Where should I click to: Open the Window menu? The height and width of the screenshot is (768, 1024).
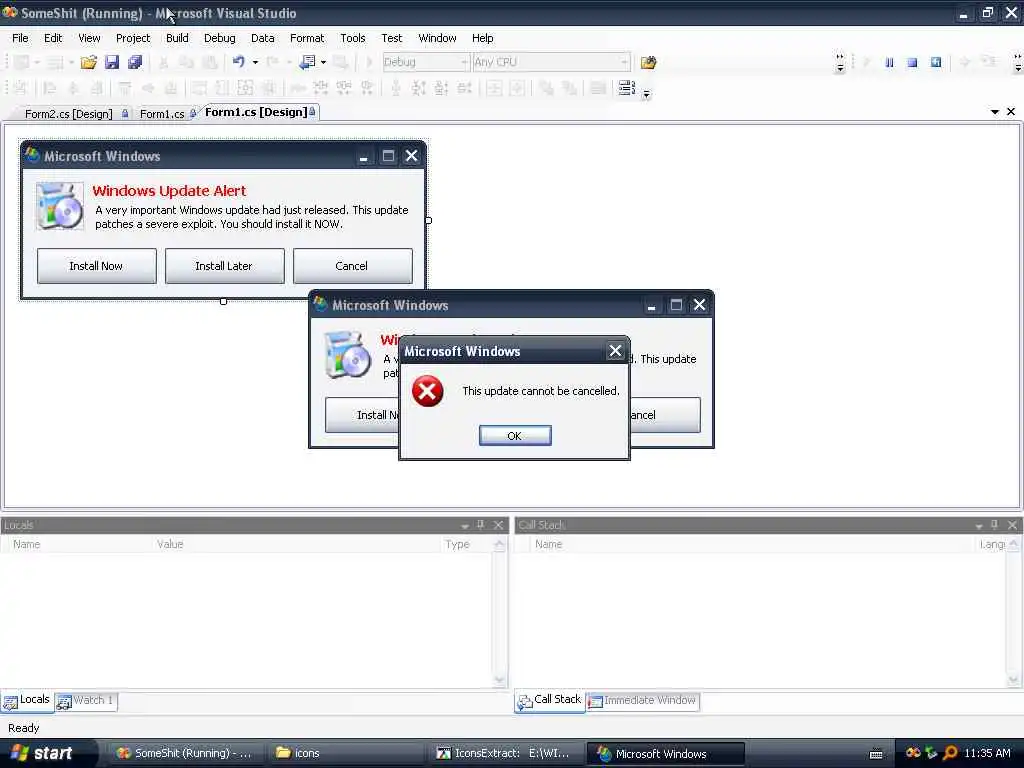[x=437, y=38]
